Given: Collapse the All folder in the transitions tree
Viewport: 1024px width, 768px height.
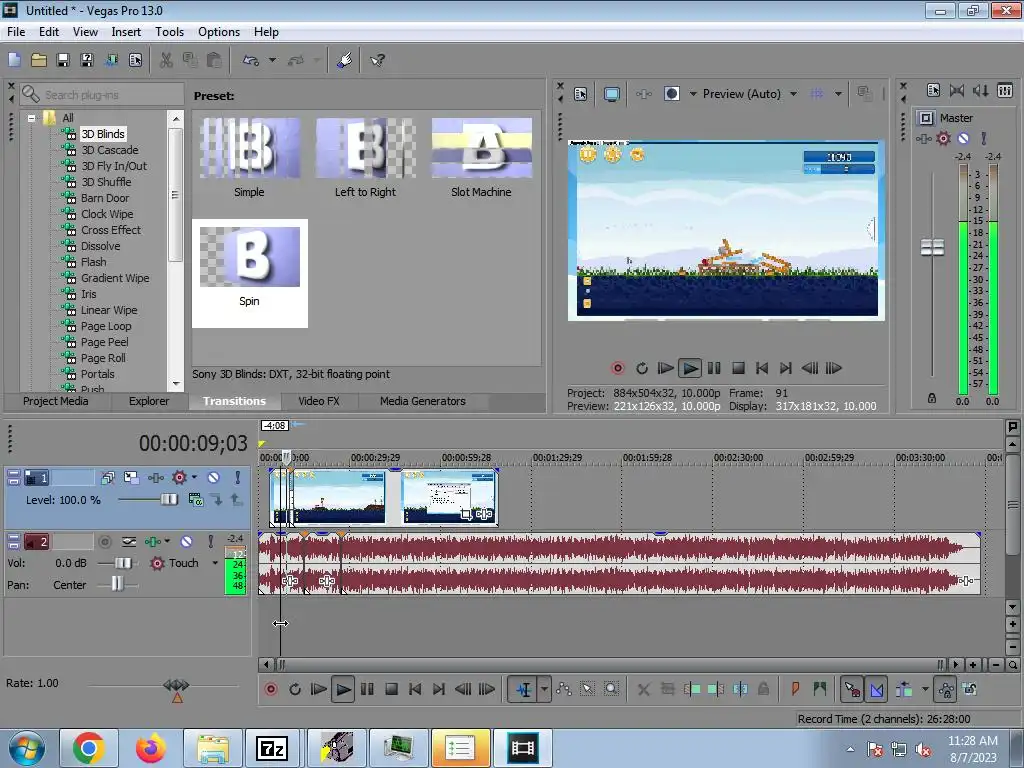Looking at the screenshot, I should pyautogui.click(x=31, y=118).
